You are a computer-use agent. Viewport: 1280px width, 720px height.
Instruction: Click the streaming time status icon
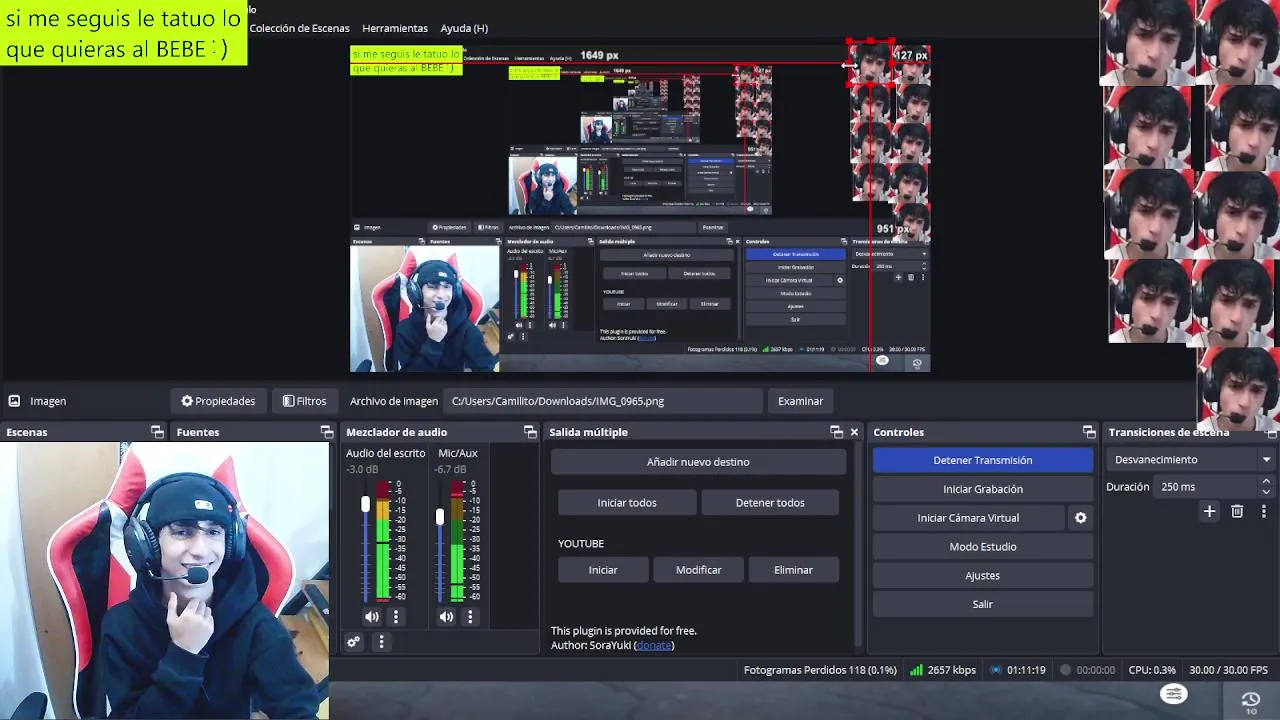[x=996, y=670]
